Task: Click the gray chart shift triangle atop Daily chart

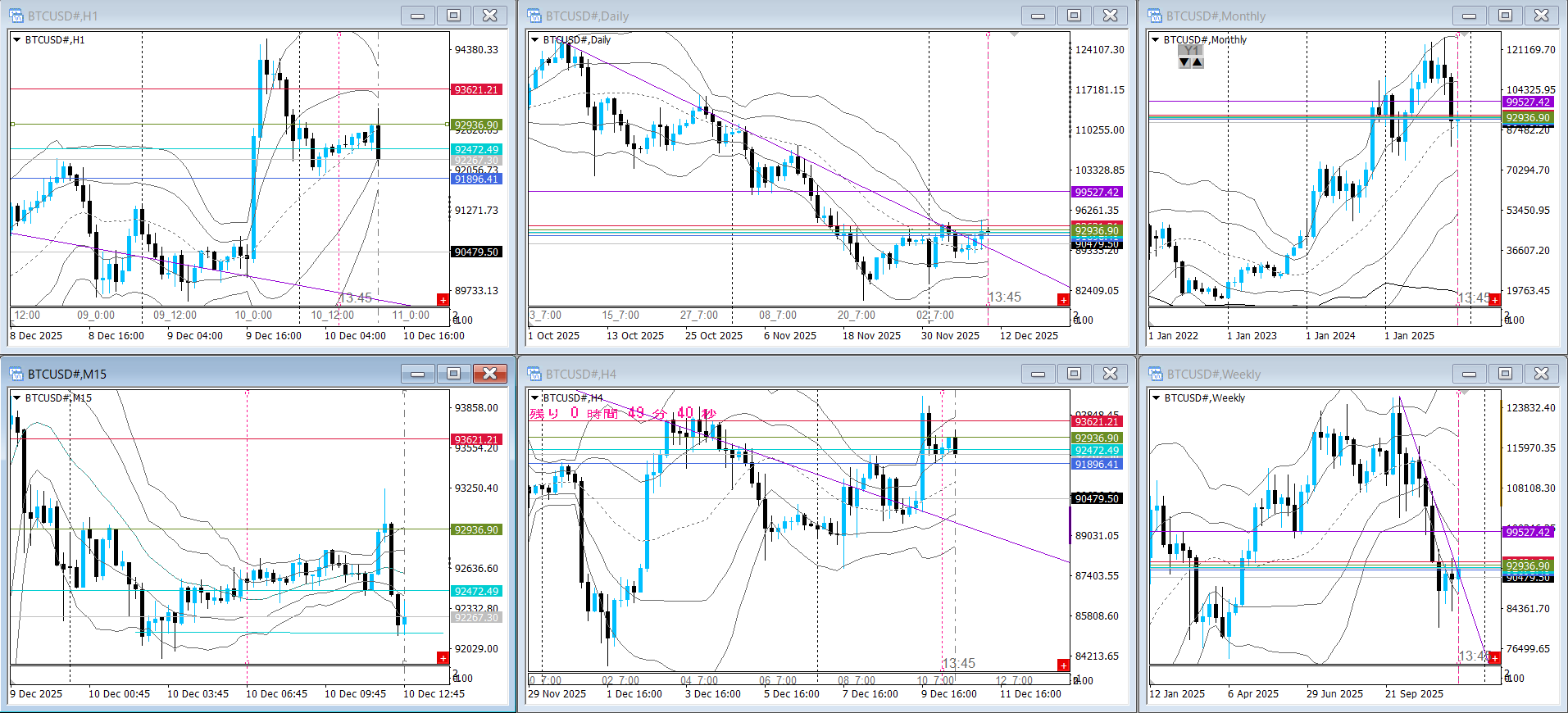Action: pyautogui.click(x=1014, y=34)
